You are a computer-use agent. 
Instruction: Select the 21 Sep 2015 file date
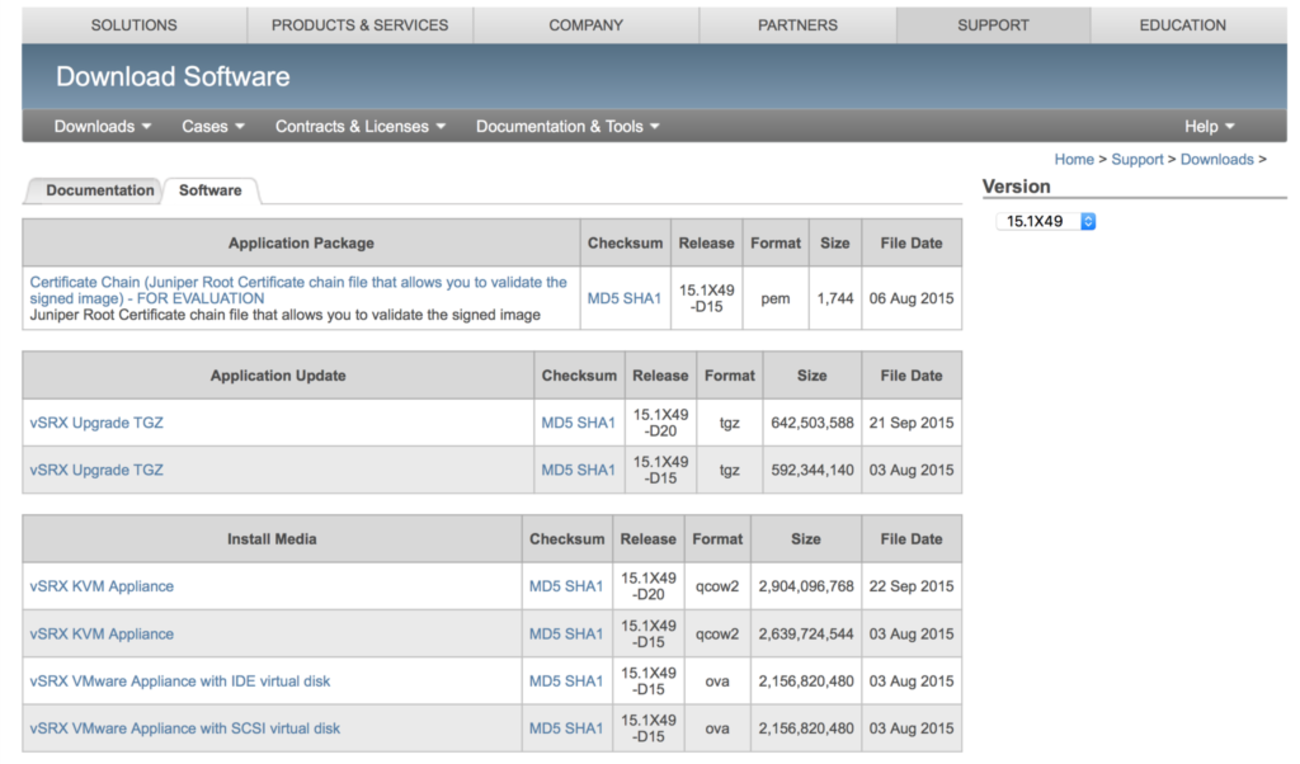point(911,423)
